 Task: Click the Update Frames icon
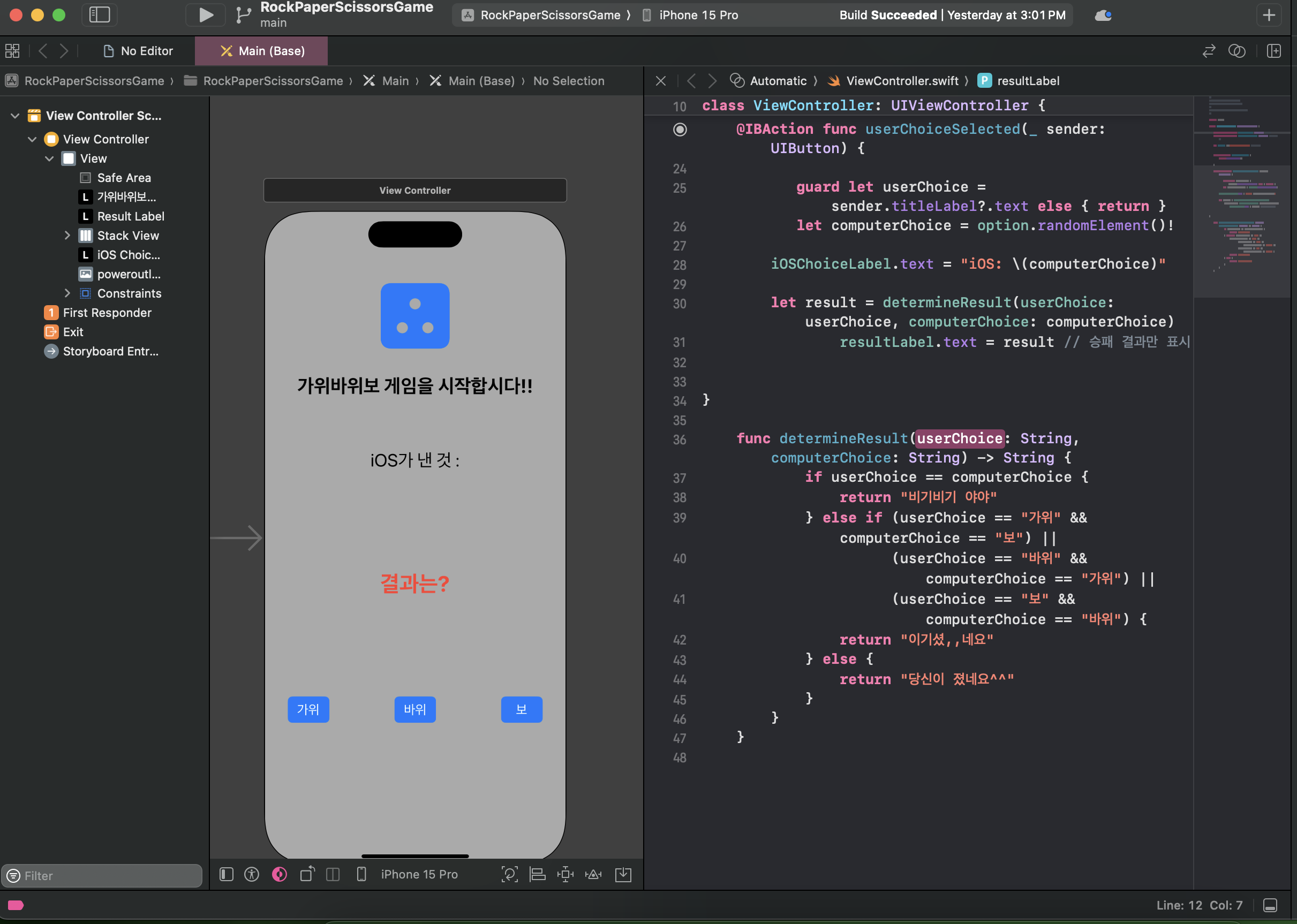click(509, 875)
